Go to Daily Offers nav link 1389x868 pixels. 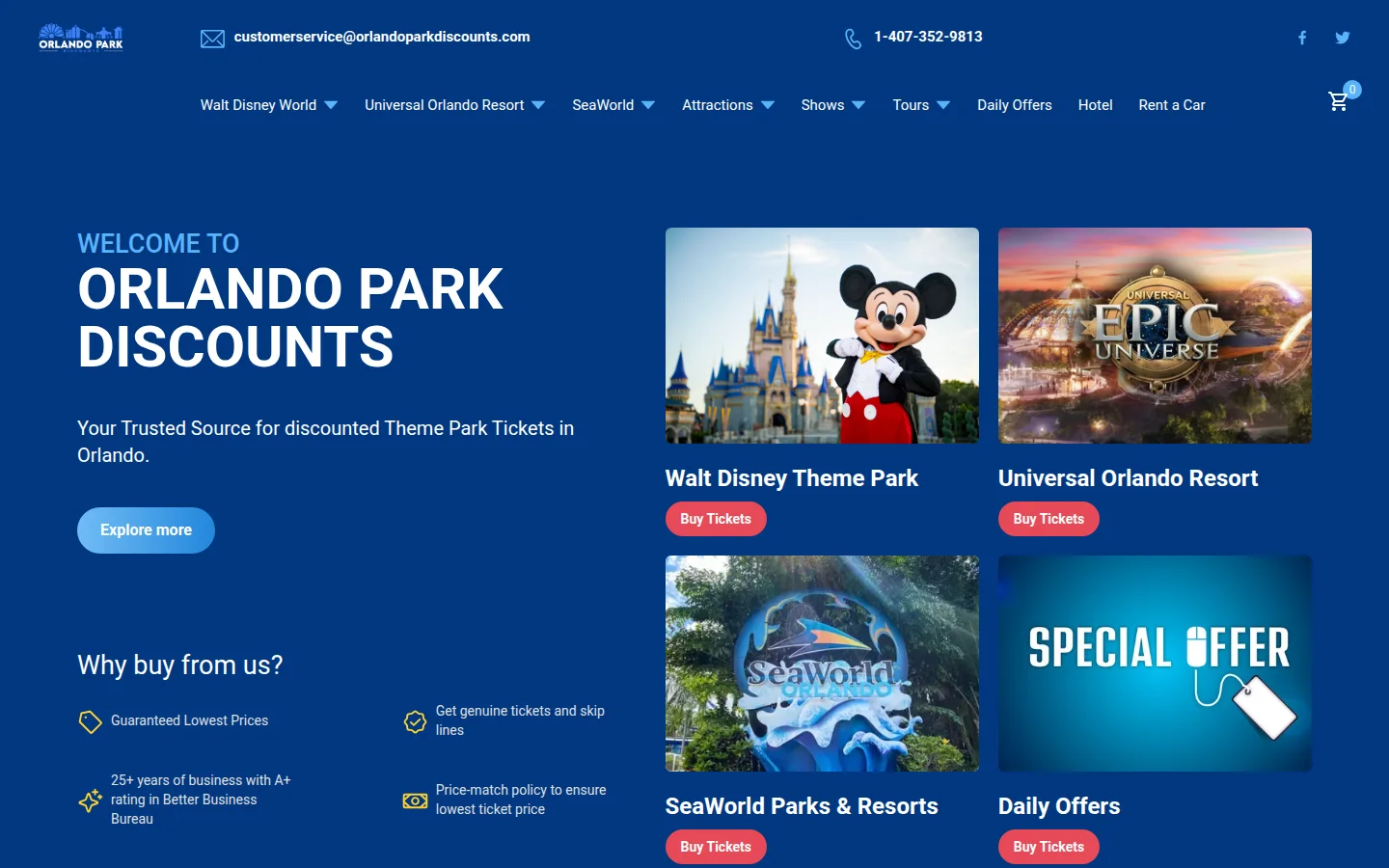1015,105
